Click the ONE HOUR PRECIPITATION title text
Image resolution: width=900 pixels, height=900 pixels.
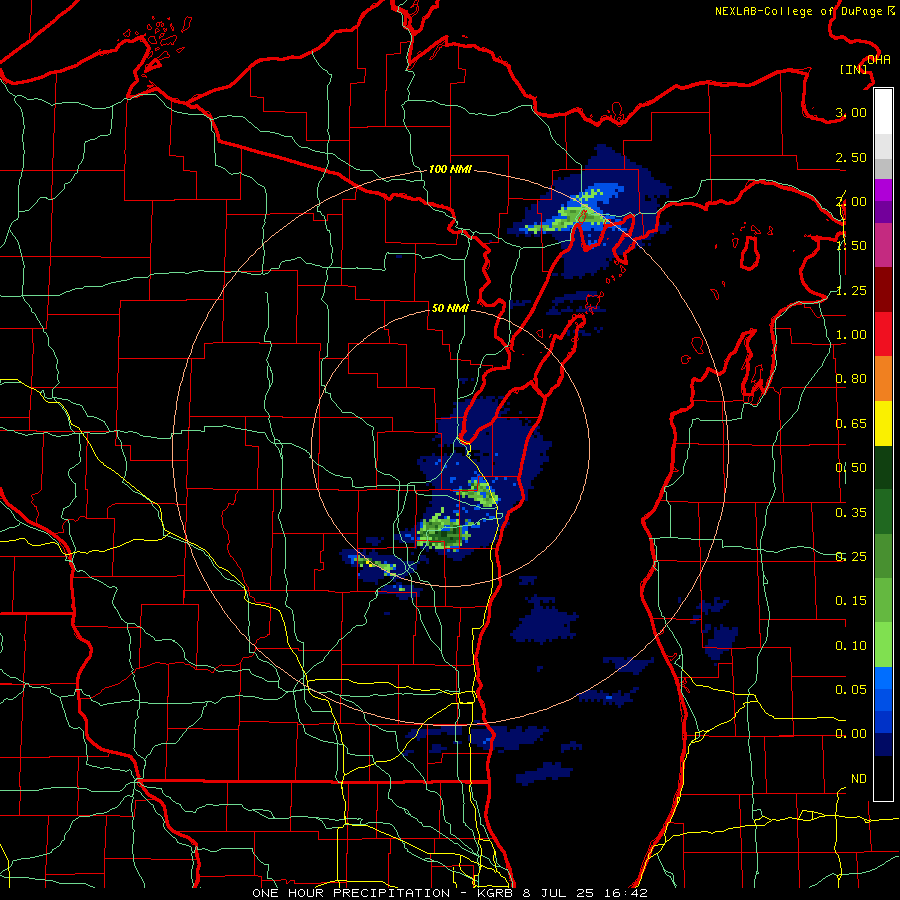point(351,893)
